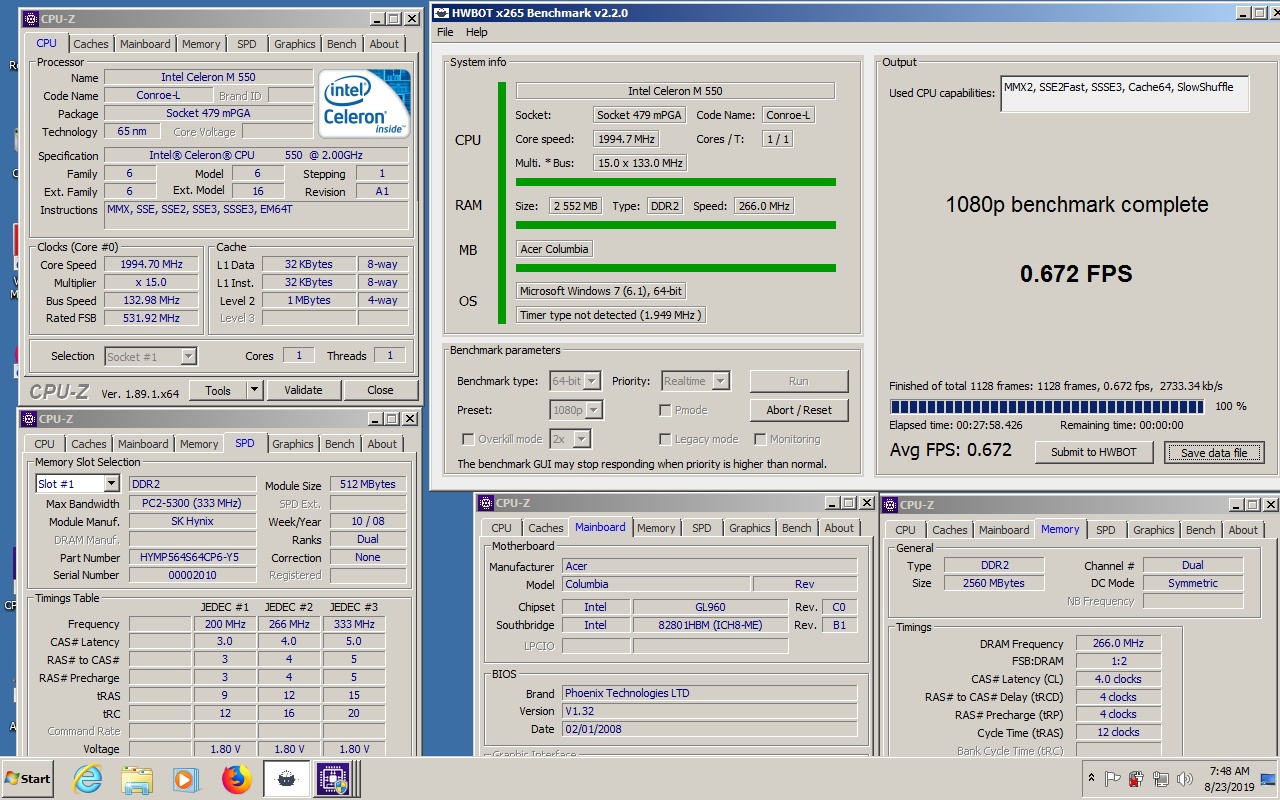The image size is (1280, 800).
Task: Select the Core Speed 1994.70 MHz value
Action: point(152,265)
